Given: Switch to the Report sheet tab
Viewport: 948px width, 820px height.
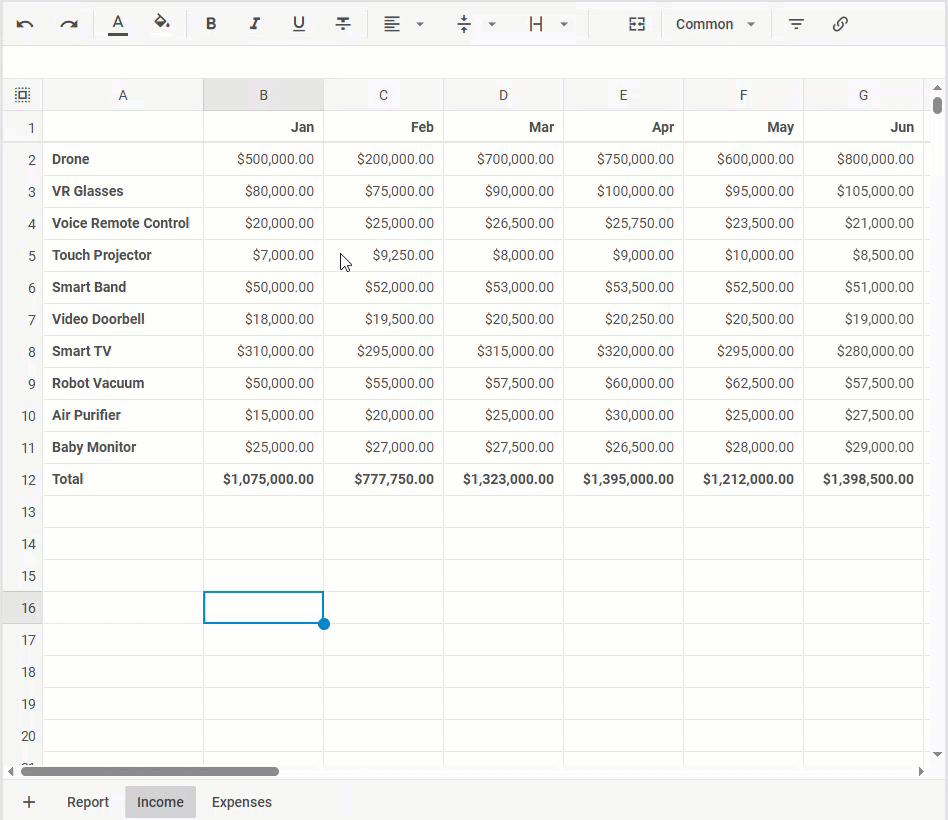Looking at the screenshot, I should point(88,802).
